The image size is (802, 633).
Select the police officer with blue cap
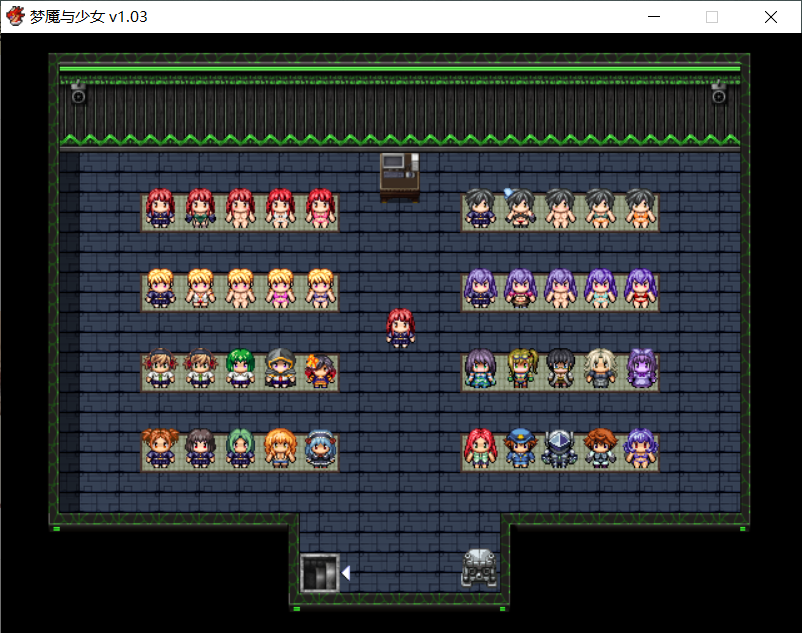521,448
